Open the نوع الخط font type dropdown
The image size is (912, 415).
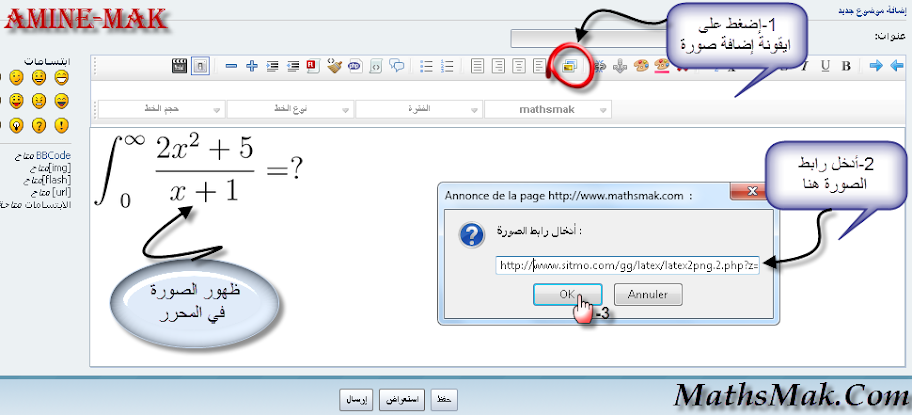coord(290,109)
